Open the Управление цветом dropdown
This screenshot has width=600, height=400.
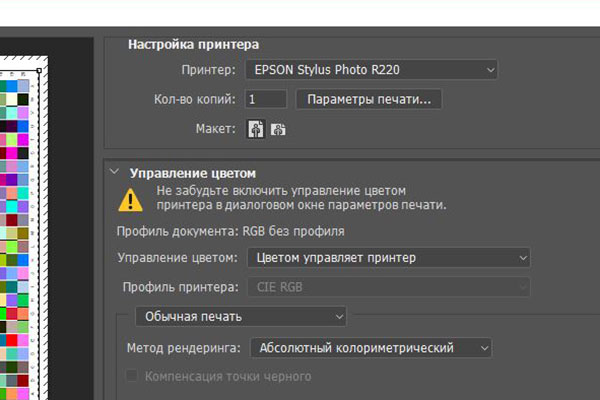[x=389, y=258]
